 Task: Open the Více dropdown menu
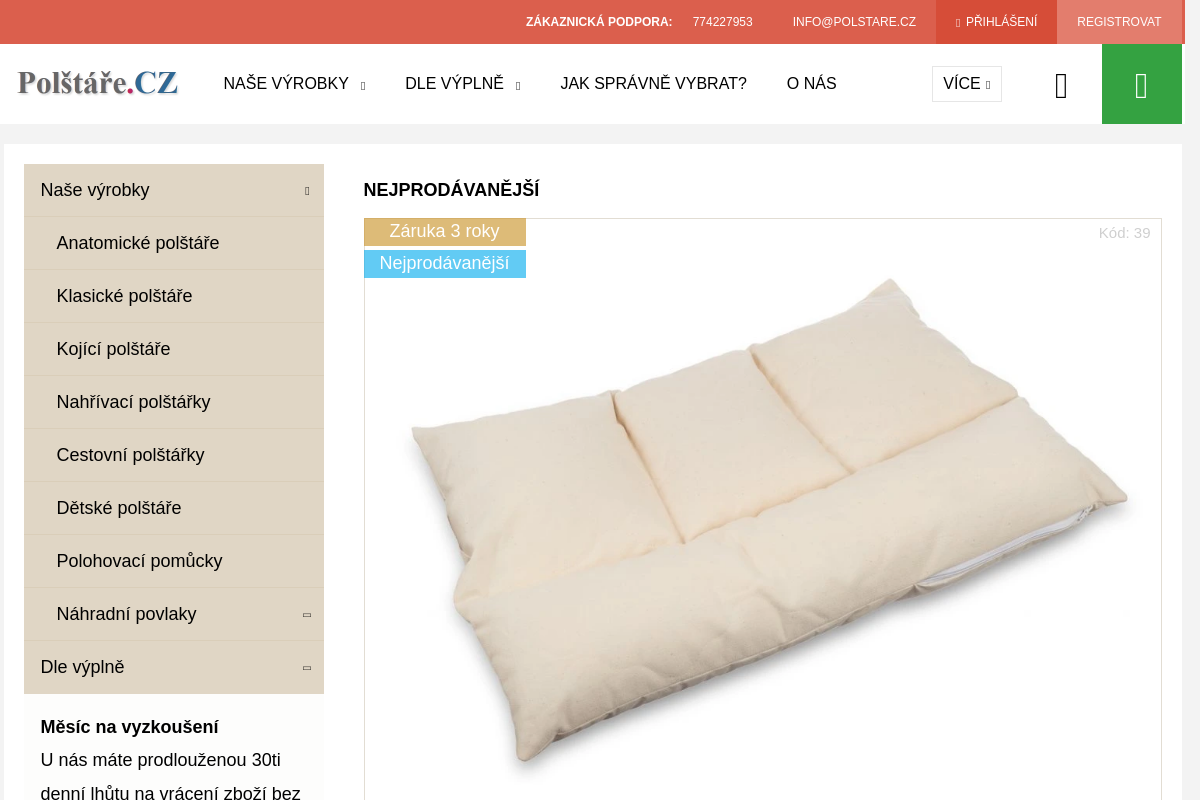966,84
